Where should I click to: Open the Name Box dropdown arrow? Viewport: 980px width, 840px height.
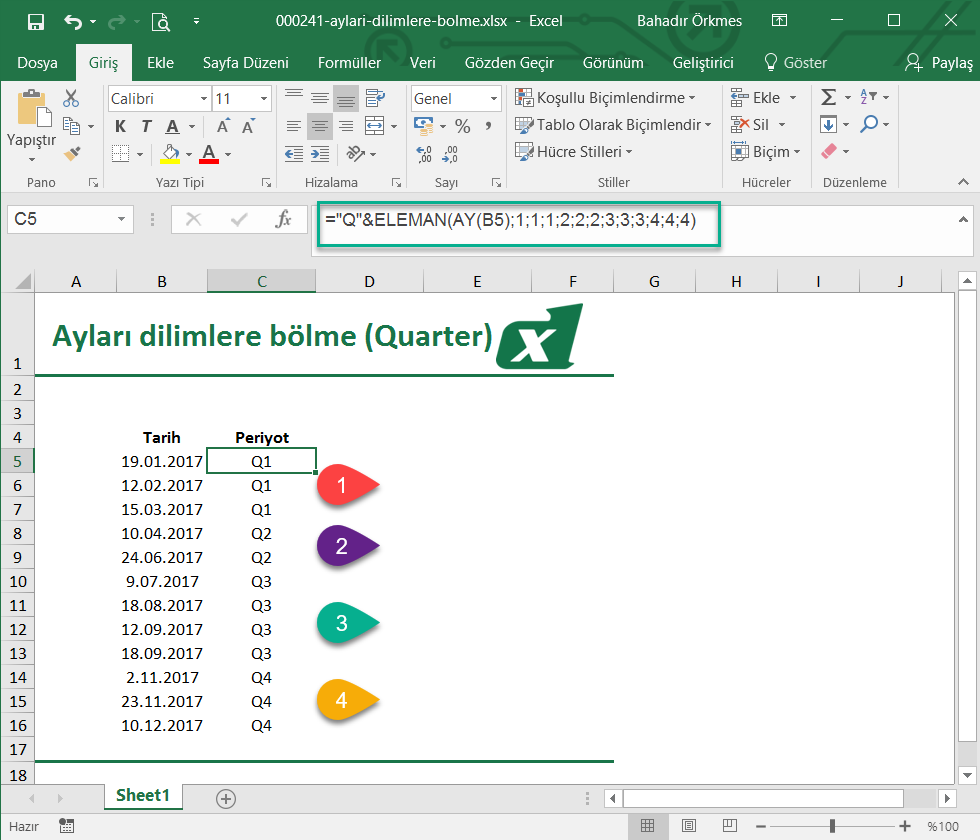click(x=121, y=219)
